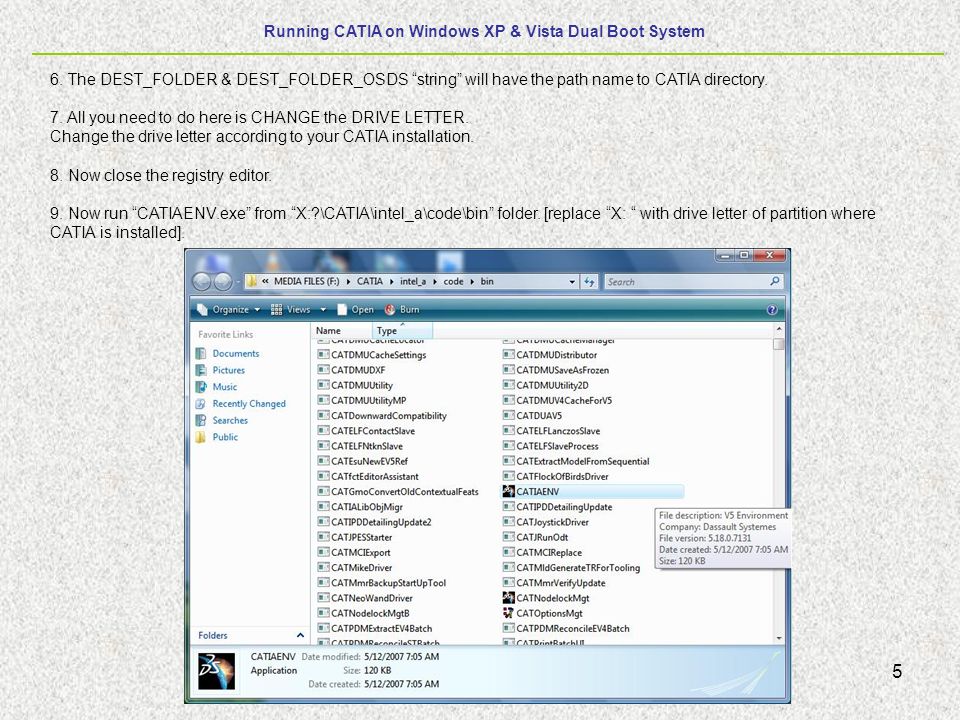
Task: Select CATDMUV4CacheForV5 file
Action: pos(564,400)
